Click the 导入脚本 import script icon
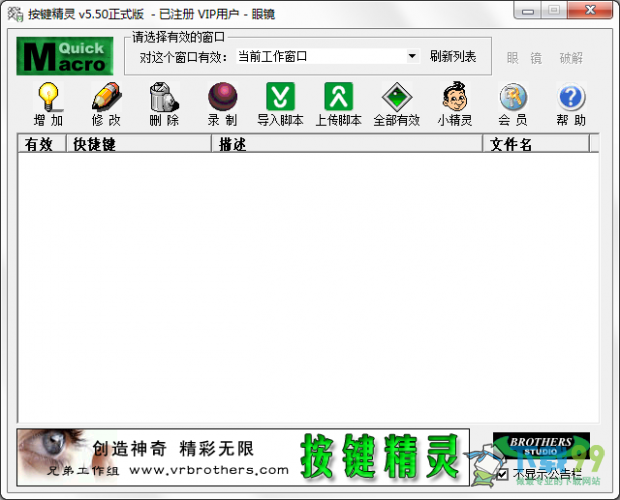620x500 pixels. 280,97
